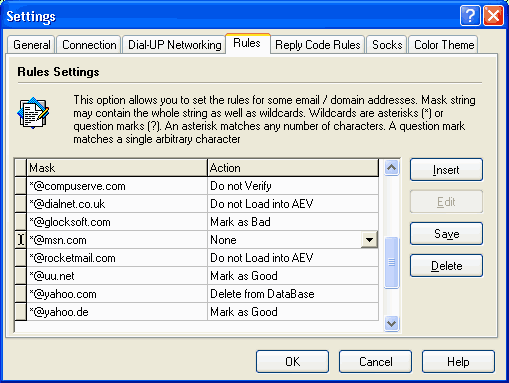
Task: Click rocketmail's Do not Load into AEV cell
Action: (x=293, y=258)
